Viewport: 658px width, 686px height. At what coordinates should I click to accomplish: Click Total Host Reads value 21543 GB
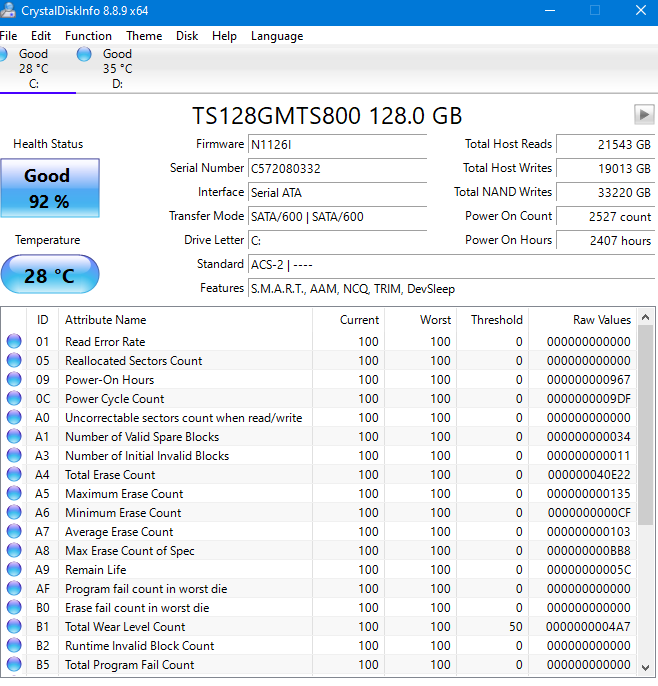click(x=605, y=144)
